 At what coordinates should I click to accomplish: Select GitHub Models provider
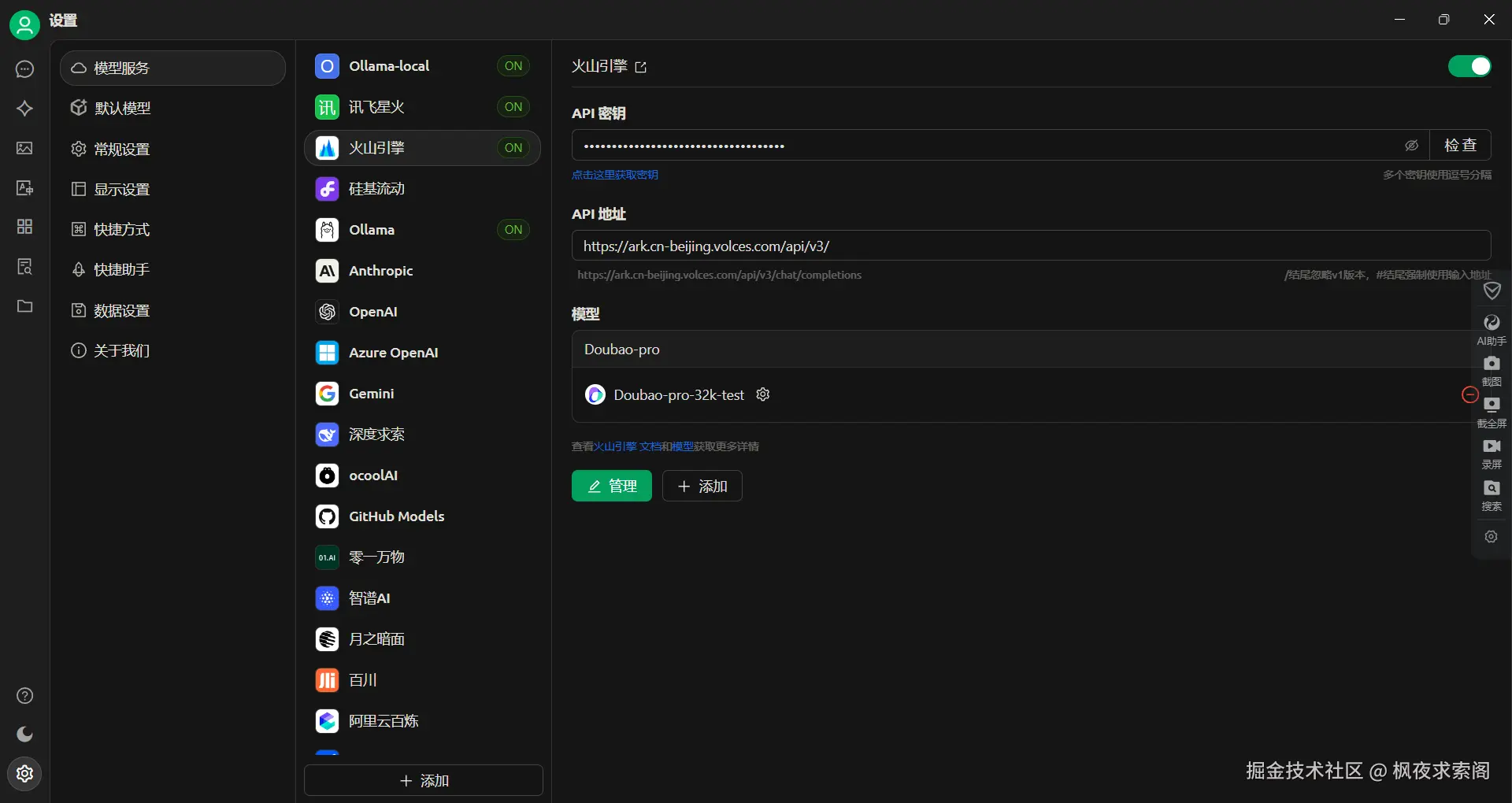(x=422, y=516)
